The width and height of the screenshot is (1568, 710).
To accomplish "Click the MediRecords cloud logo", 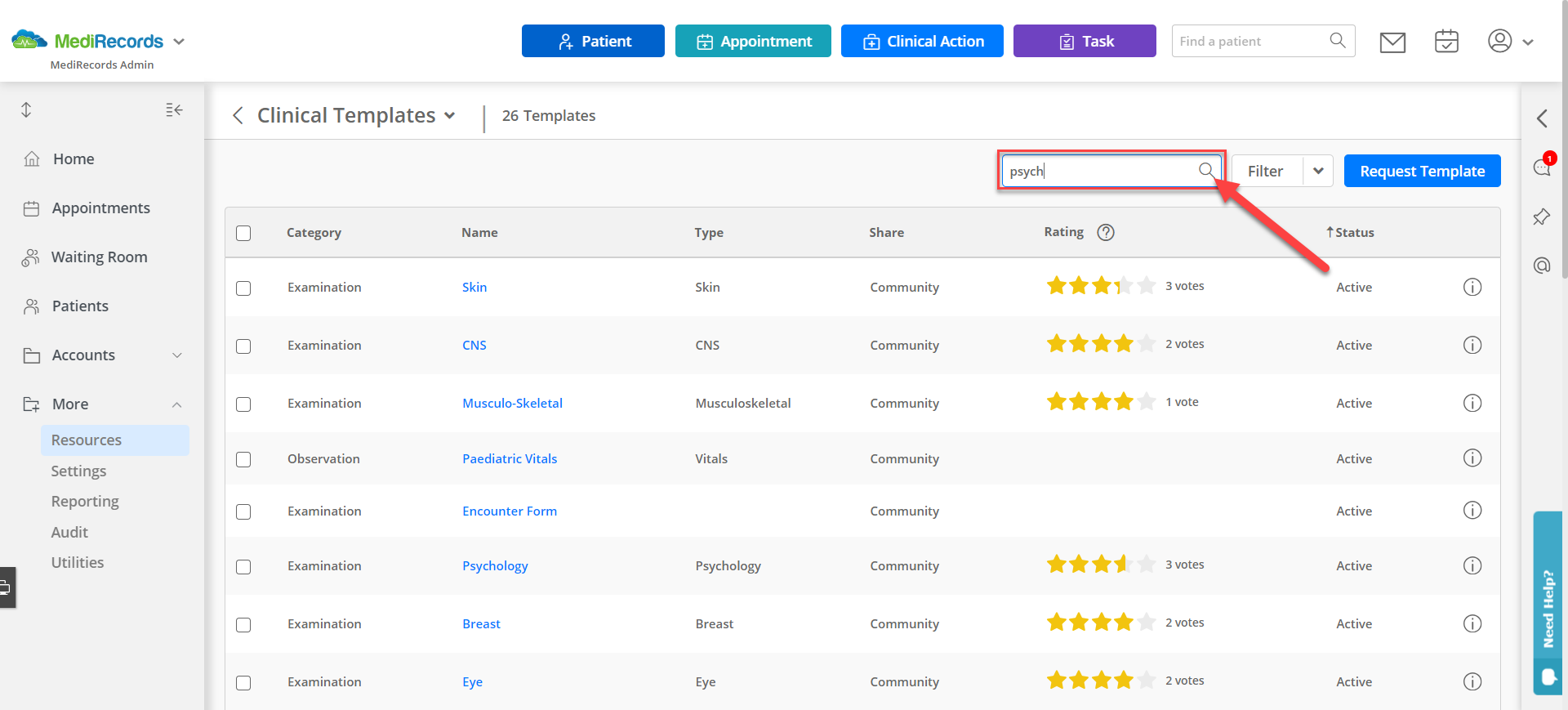I will click(29, 39).
